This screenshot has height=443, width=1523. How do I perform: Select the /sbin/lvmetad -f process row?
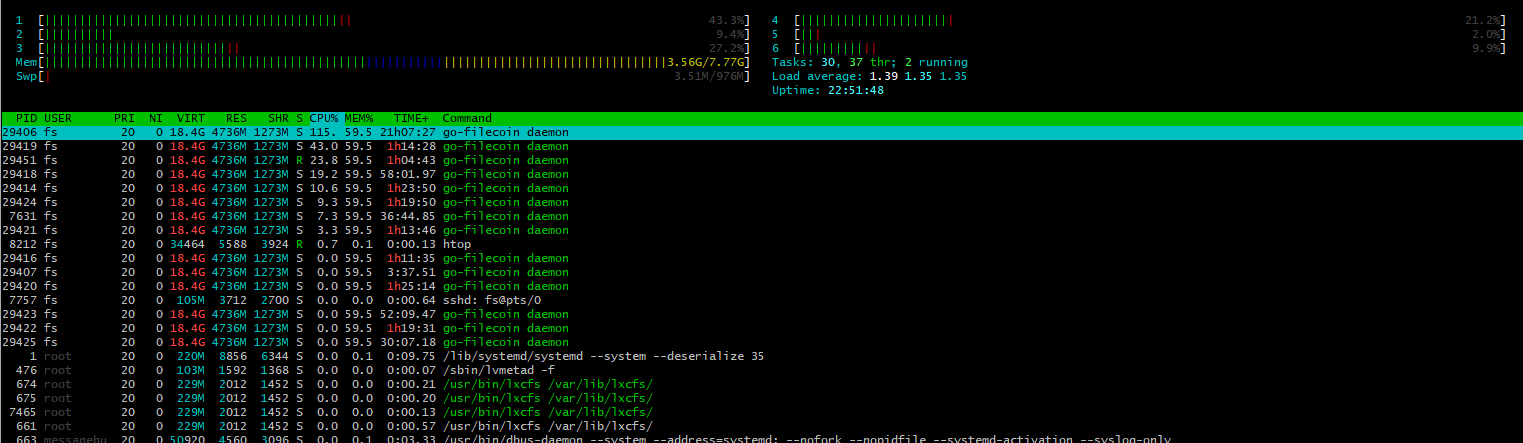[x=761, y=370]
